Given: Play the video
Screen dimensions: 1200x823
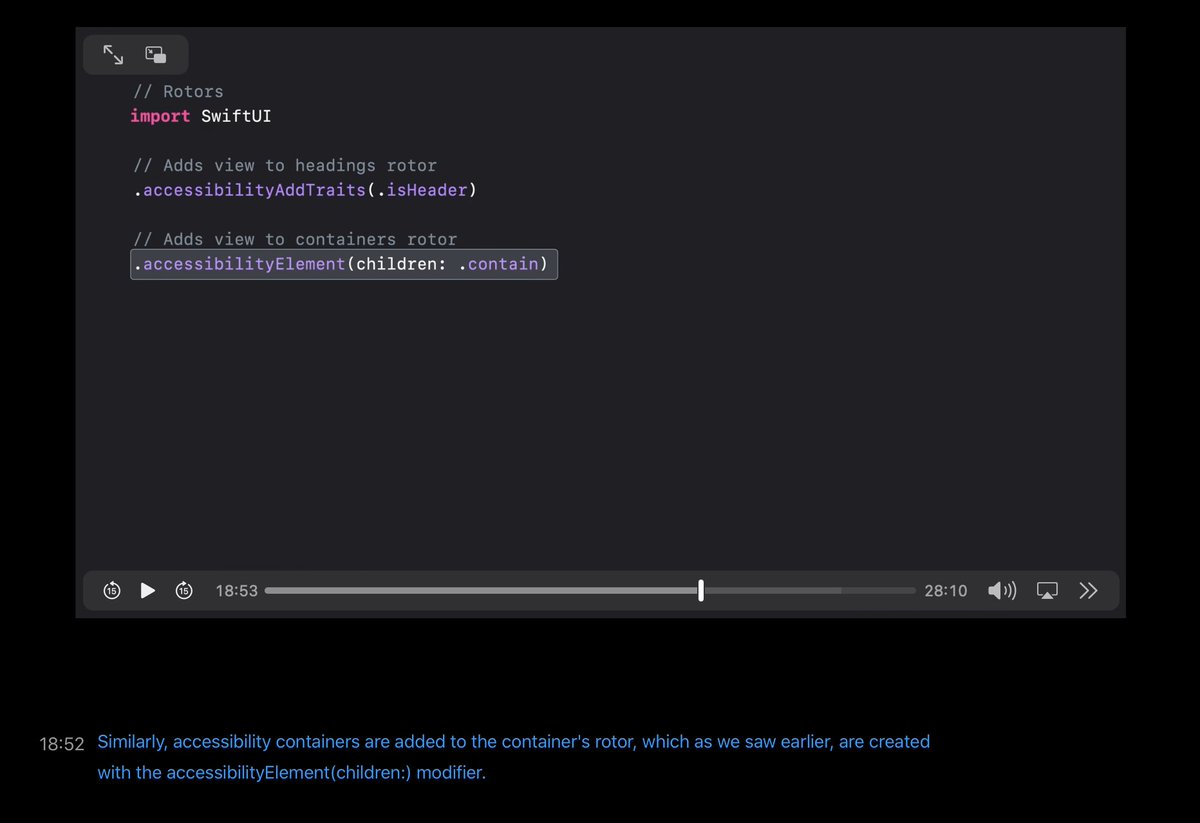Looking at the screenshot, I should pyautogui.click(x=148, y=591).
